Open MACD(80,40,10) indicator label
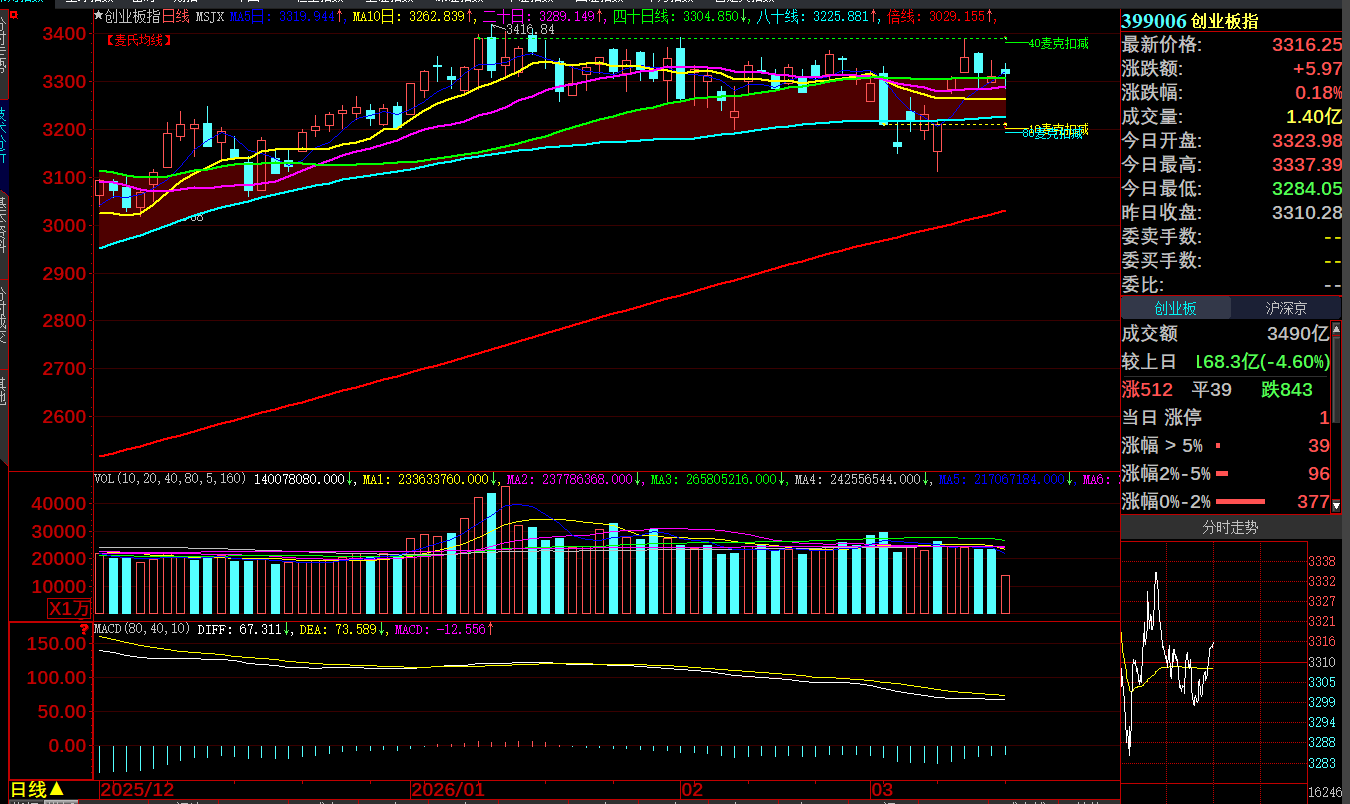The image size is (1350, 804). pyautogui.click(x=142, y=629)
